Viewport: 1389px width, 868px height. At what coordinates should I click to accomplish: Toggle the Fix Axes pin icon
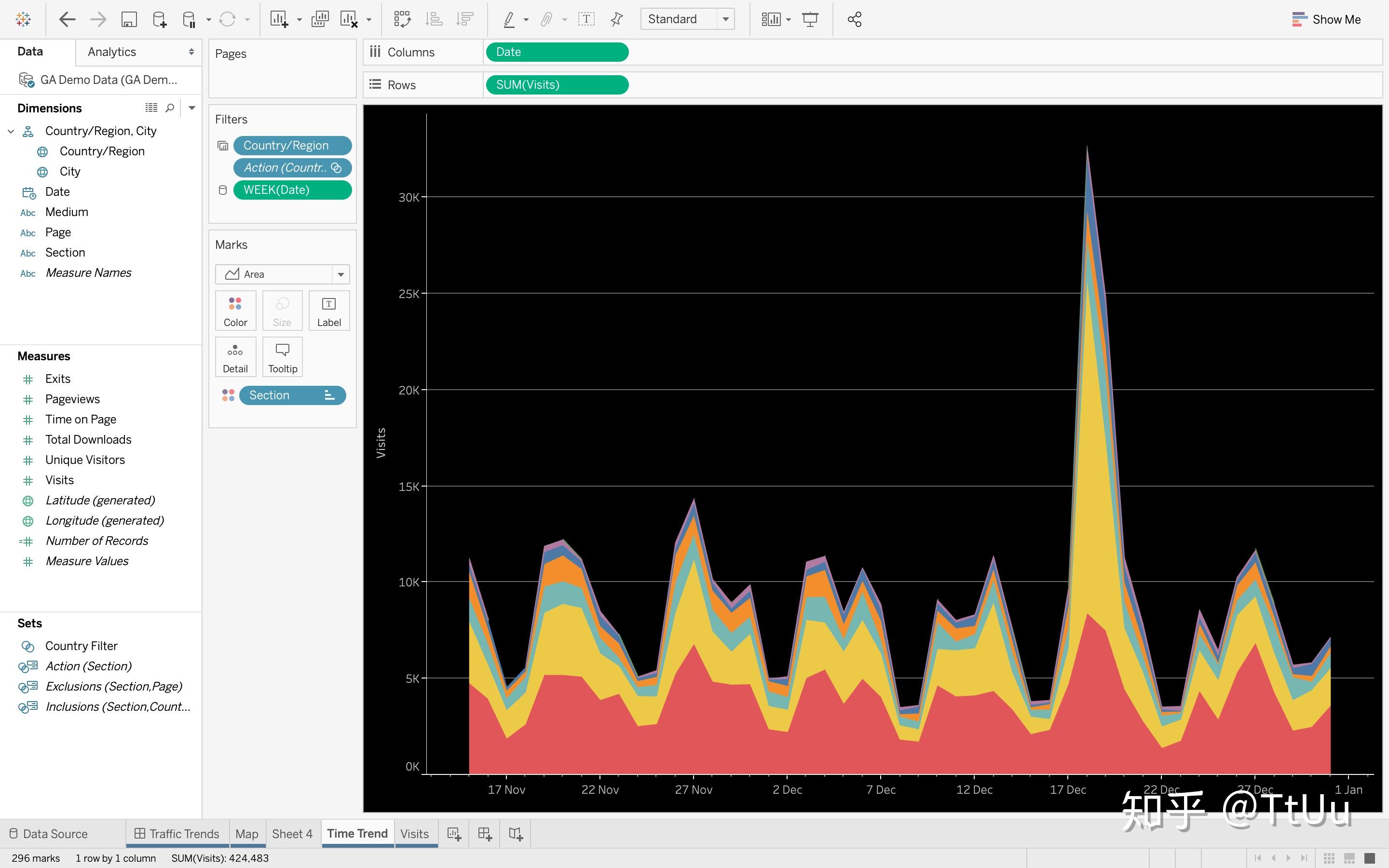(616, 19)
